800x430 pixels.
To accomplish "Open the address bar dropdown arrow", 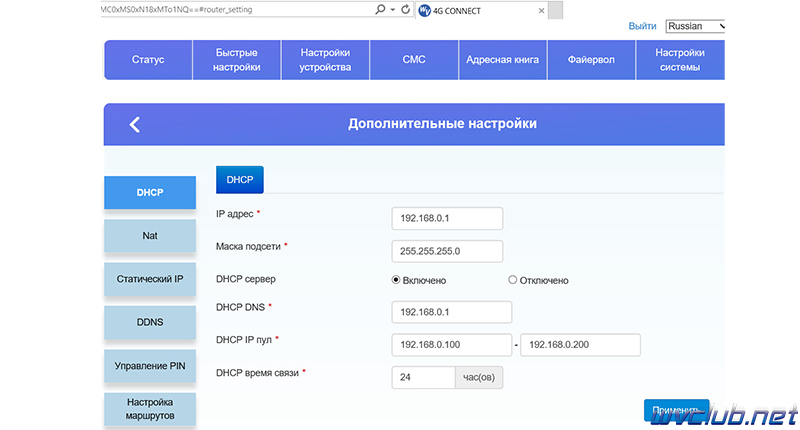I will [x=392, y=10].
